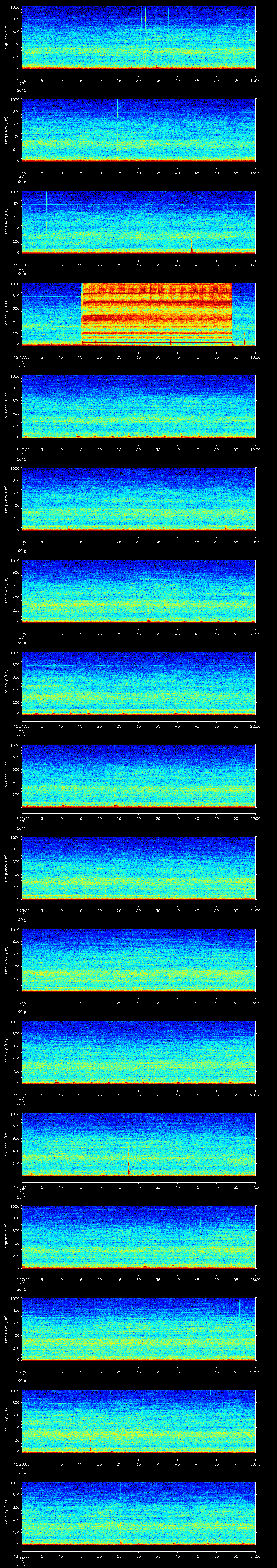This screenshot has width=277, height=1568.
Task: Click the 12:16:00 start time label
Action: coord(22,265)
